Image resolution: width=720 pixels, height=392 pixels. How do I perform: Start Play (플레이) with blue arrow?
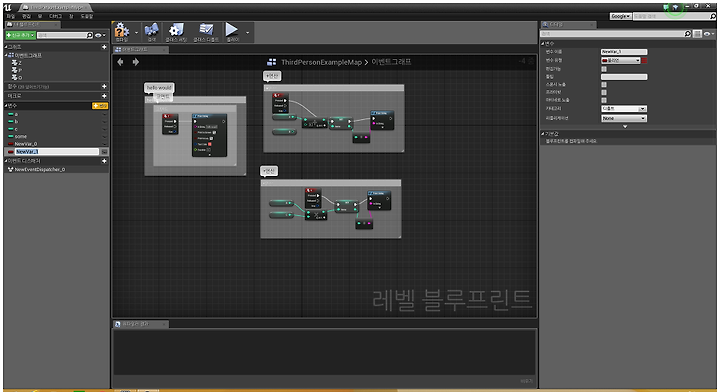(232, 31)
